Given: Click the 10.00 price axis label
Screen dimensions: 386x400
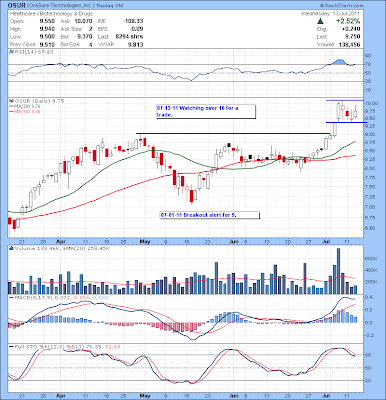Looking at the screenshot, I should tap(371, 104).
